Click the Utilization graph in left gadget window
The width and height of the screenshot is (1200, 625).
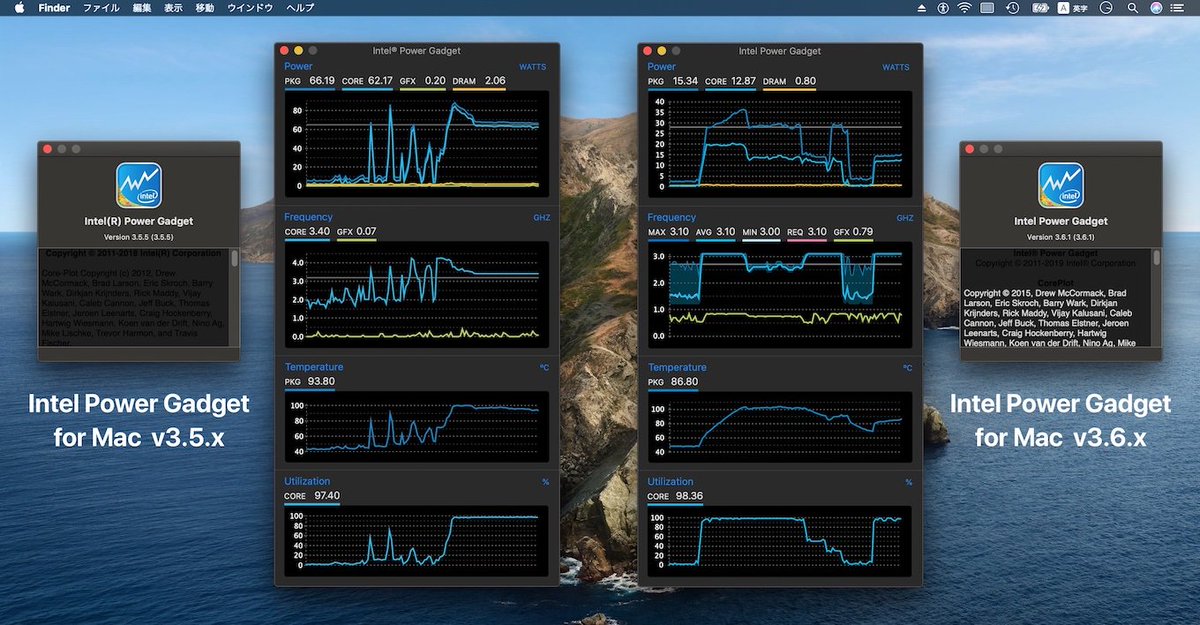[x=416, y=541]
